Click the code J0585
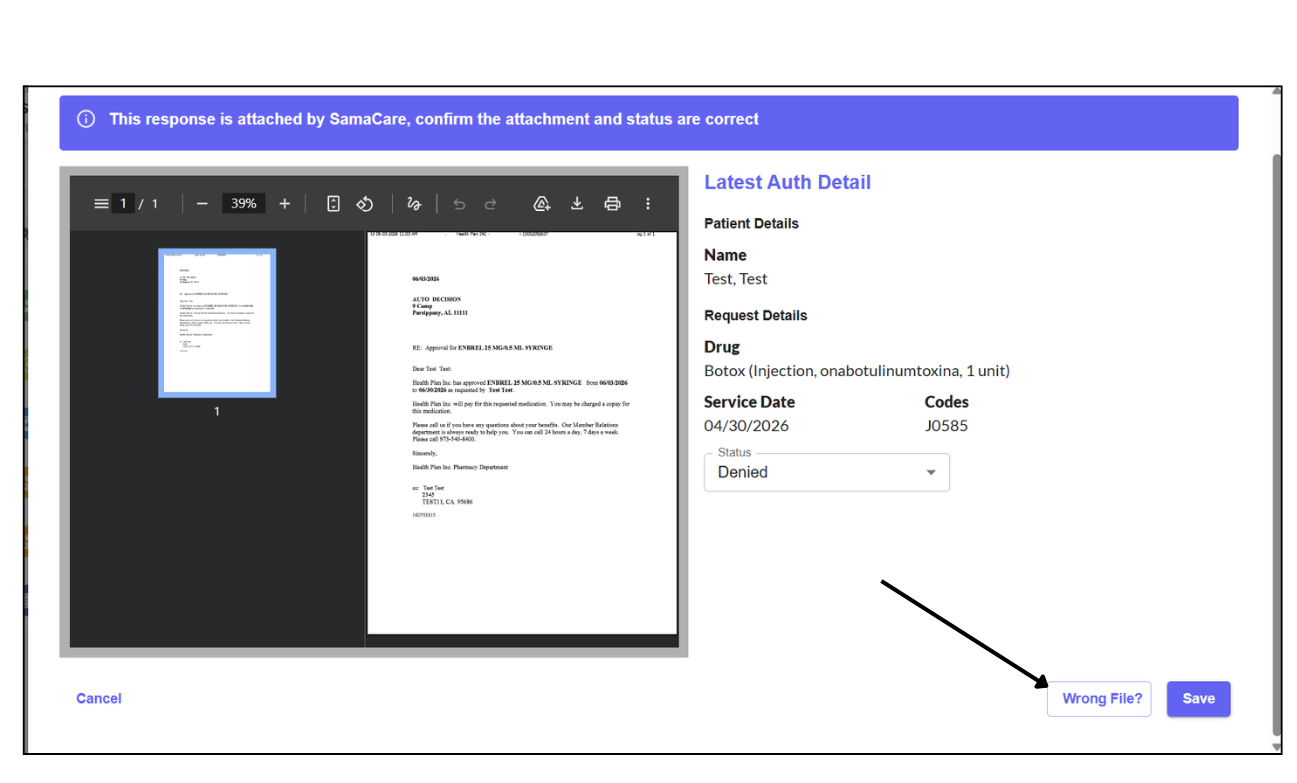Screen dimensions: 1297x783 pos(946,426)
